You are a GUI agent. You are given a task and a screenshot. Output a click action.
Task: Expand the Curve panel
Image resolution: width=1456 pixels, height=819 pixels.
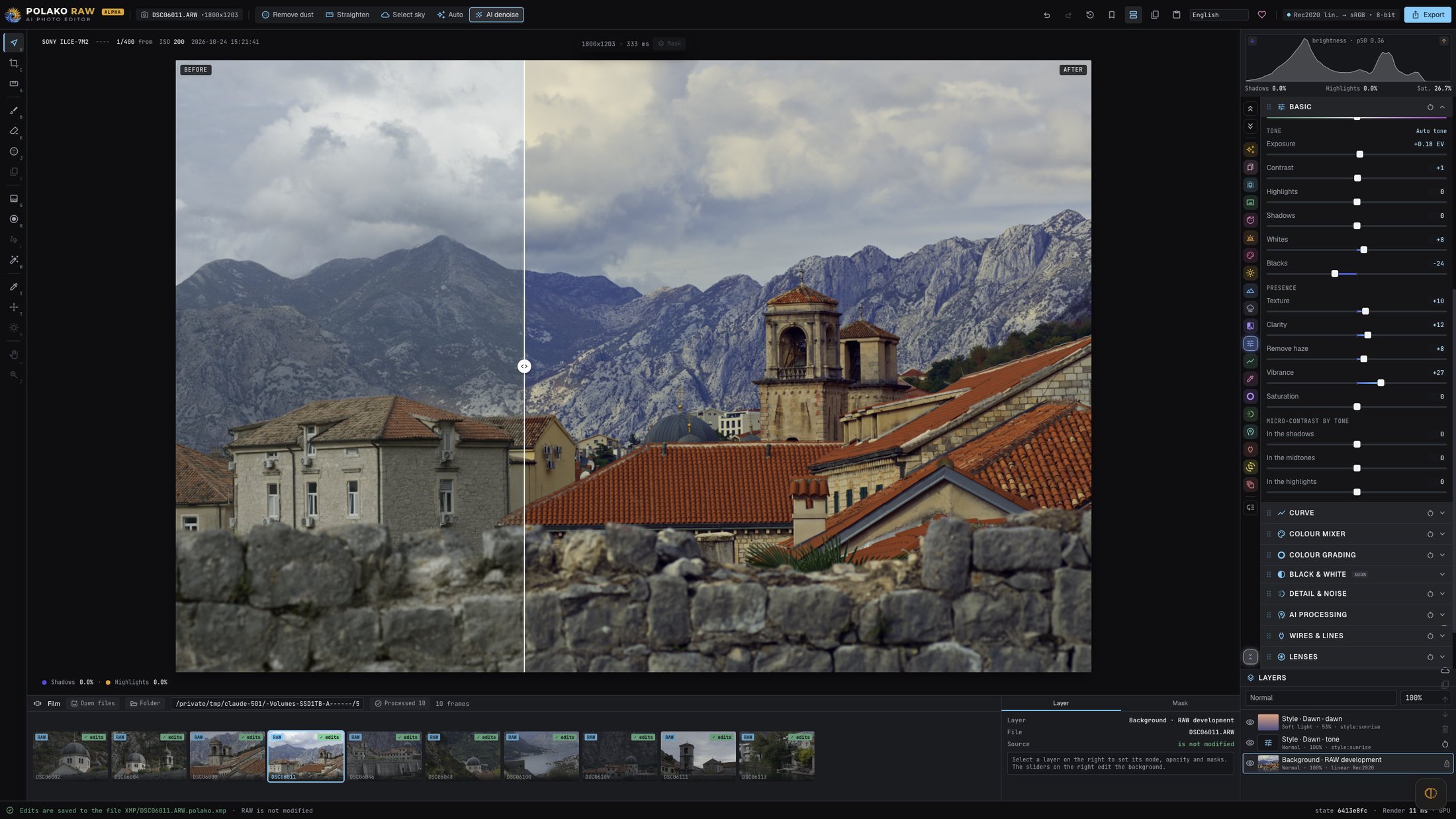tap(1442, 513)
